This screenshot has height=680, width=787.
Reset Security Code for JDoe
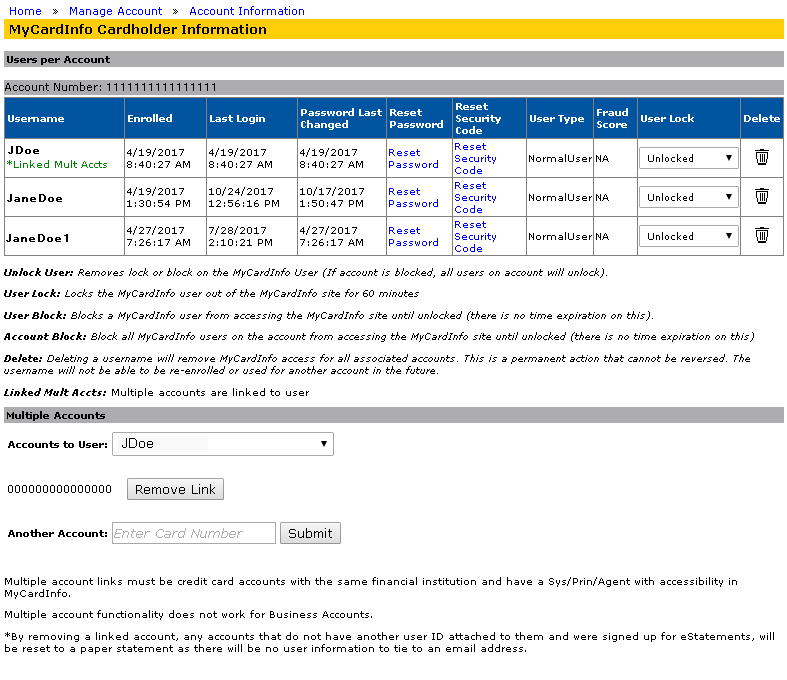475,158
